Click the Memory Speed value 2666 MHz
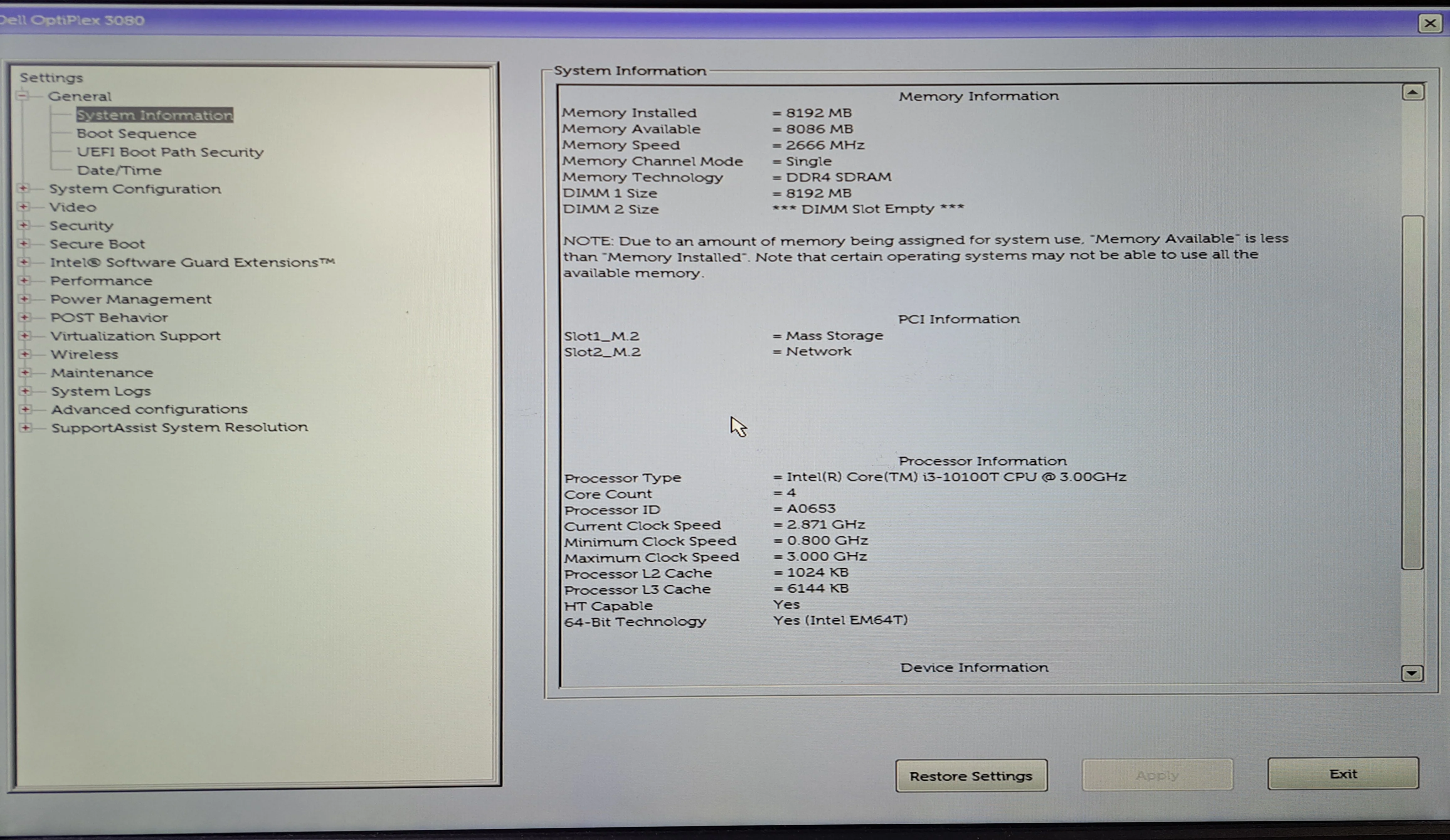 (x=825, y=145)
